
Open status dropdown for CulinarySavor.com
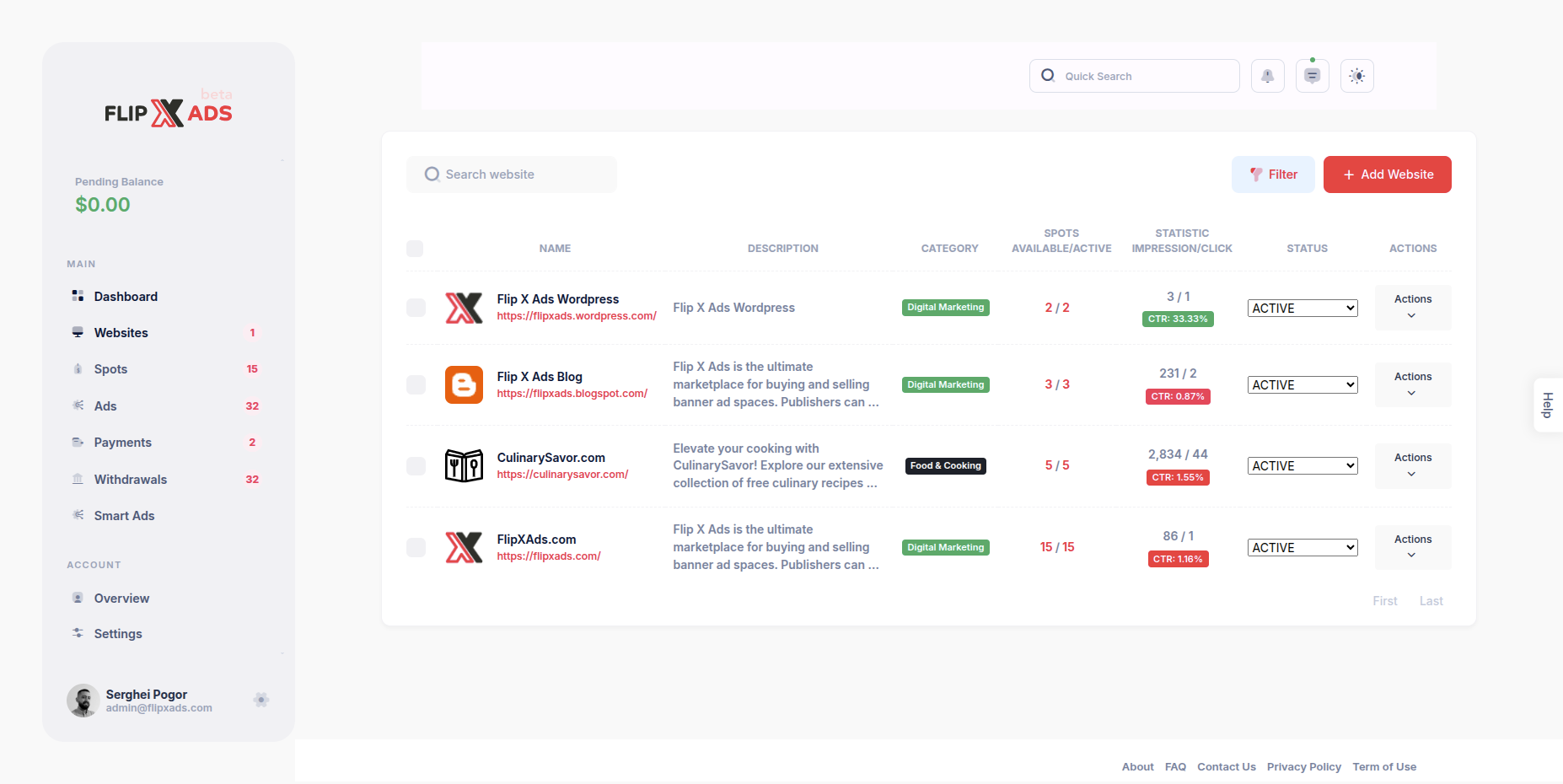point(1302,465)
